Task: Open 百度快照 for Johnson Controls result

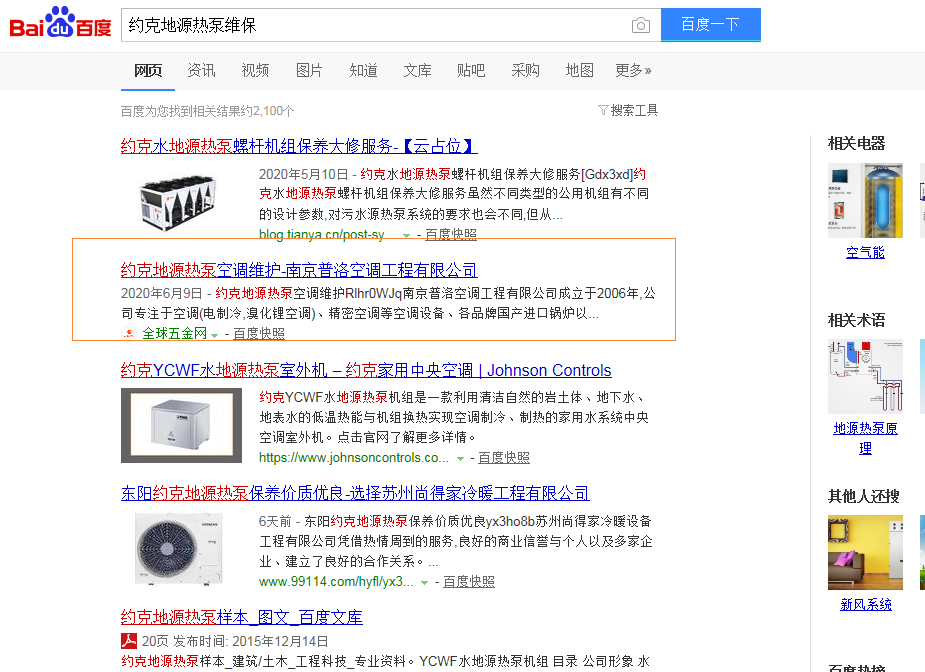Action: (504, 457)
